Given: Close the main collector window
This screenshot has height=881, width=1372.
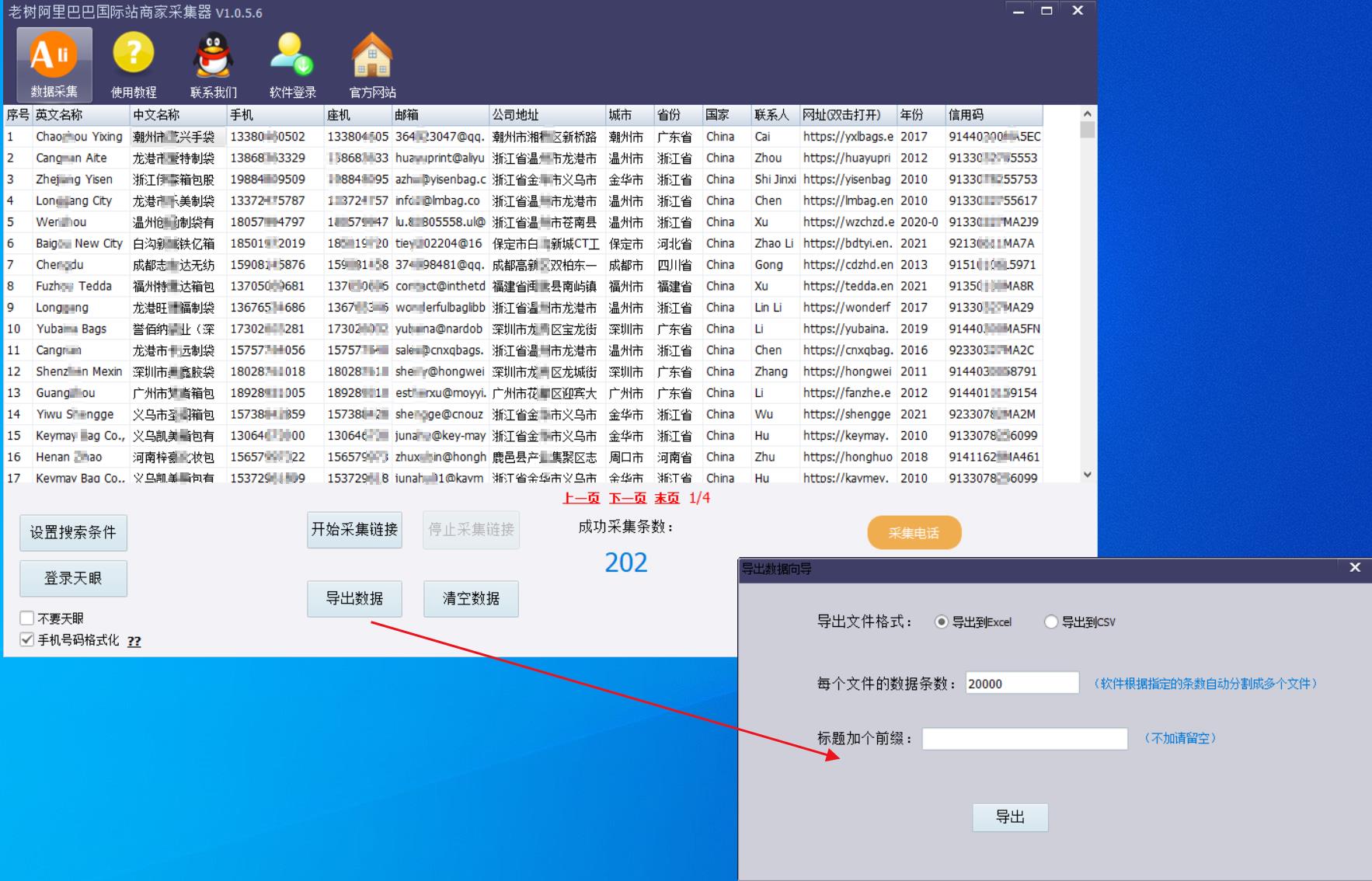Looking at the screenshot, I should pyautogui.click(x=1078, y=11).
